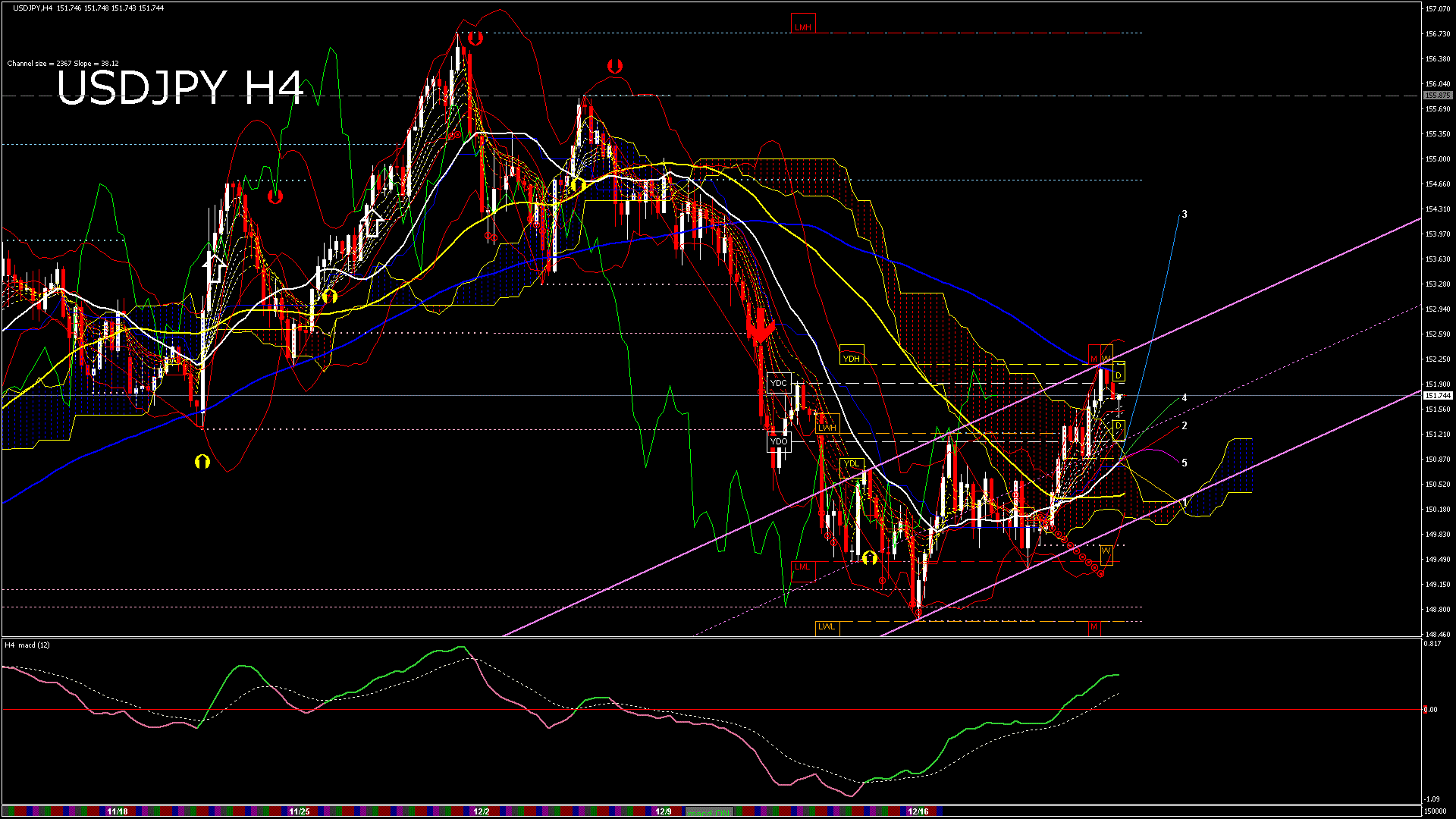This screenshot has height=819, width=1456.
Task: Click the large USDJPY H4 title text
Action: pyautogui.click(x=180, y=88)
